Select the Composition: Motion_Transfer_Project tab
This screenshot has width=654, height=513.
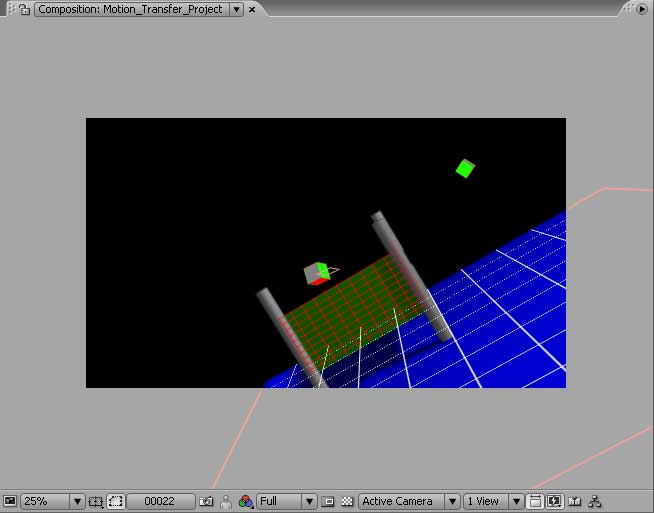coord(130,9)
